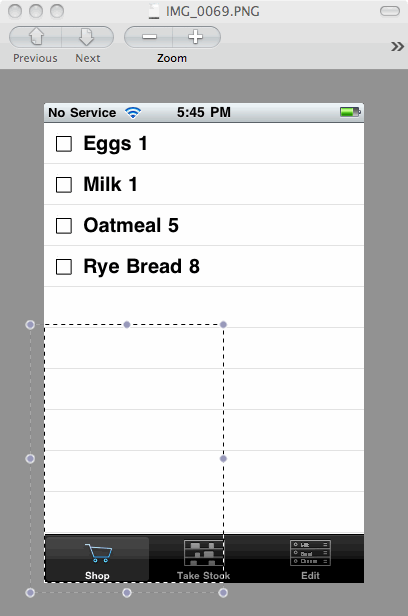408x616 pixels.
Task: Click the IMG_0069.PNG title document icon
Action: tap(154, 11)
